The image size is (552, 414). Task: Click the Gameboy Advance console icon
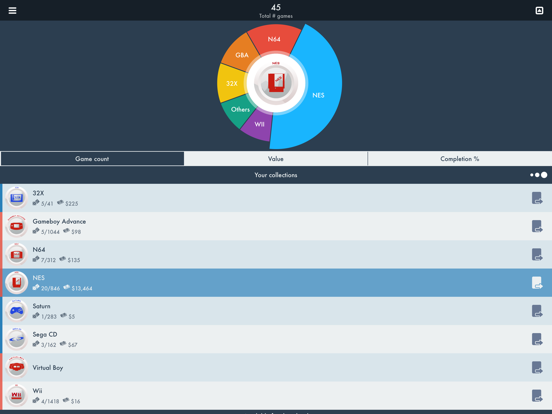(17, 226)
